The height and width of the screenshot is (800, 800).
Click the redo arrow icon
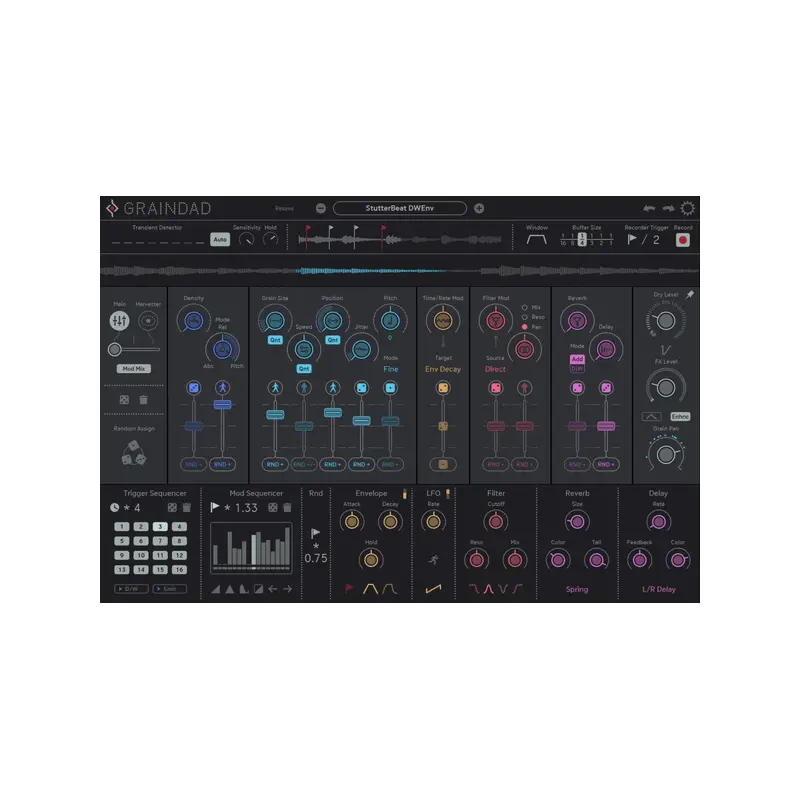pyautogui.click(x=668, y=208)
